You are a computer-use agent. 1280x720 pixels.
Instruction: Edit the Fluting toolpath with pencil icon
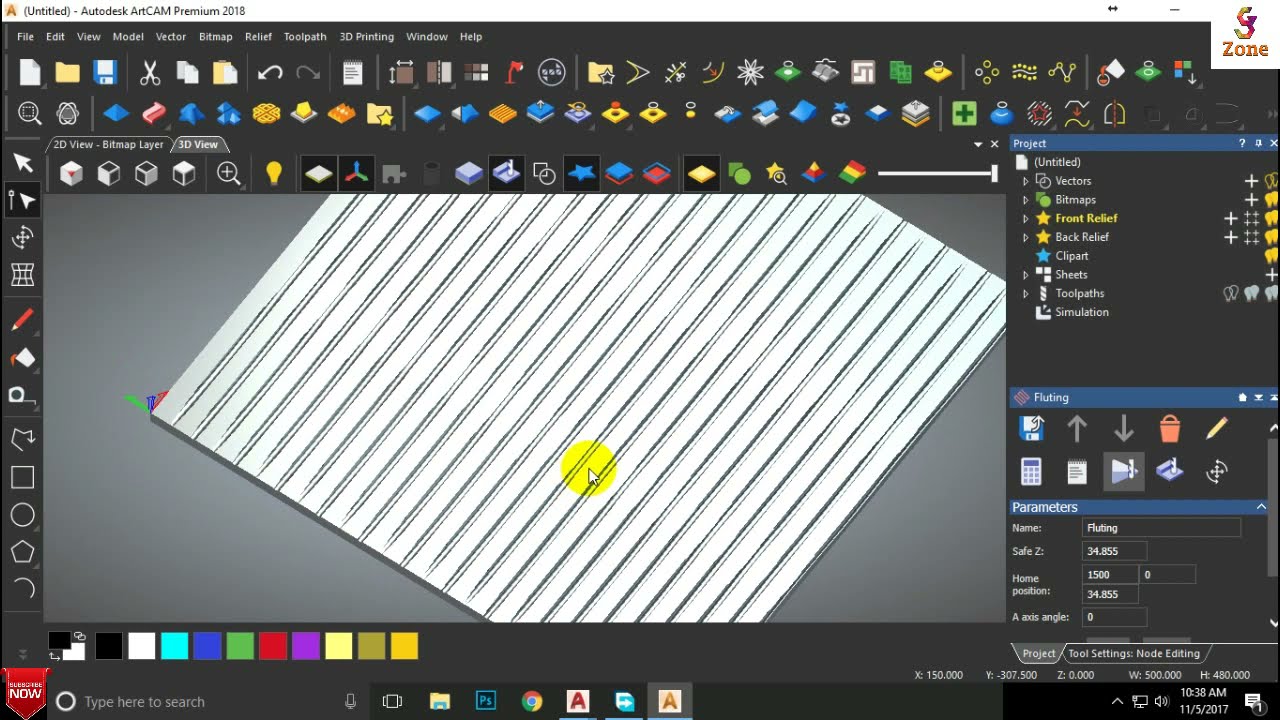pyautogui.click(x=1216, y=429)
